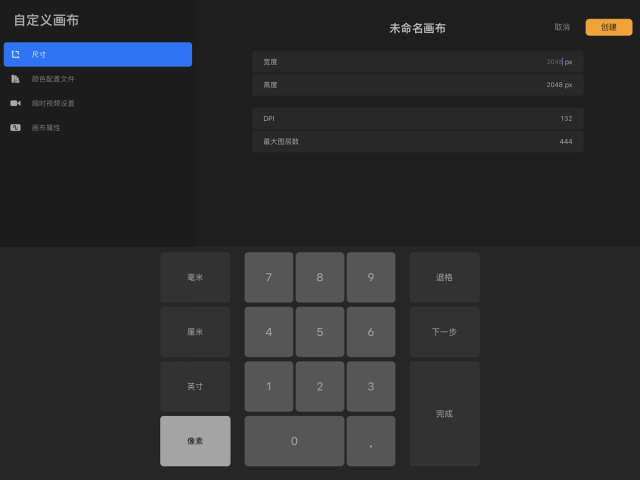This screenshot has width=640, height=480.
Task: Tap the decimal point key
Action: (371, 441)
